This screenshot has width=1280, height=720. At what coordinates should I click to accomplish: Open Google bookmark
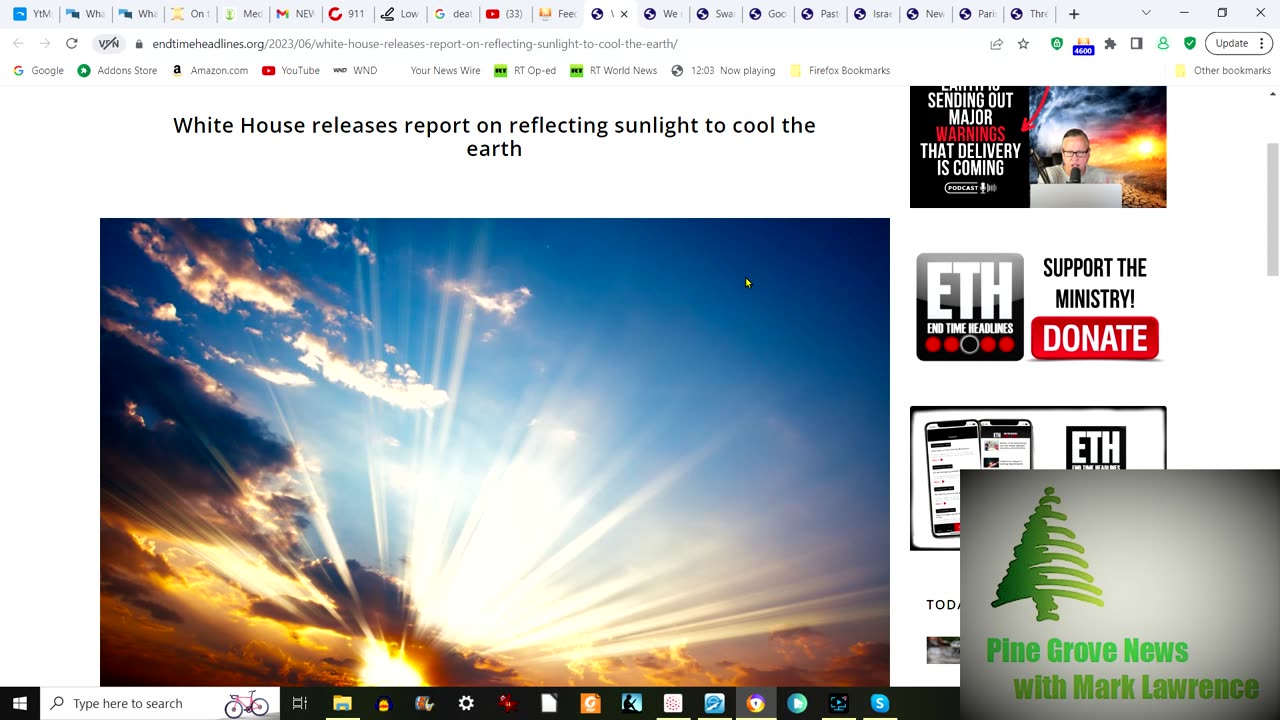pyautogui.click(x=38, y=70)
